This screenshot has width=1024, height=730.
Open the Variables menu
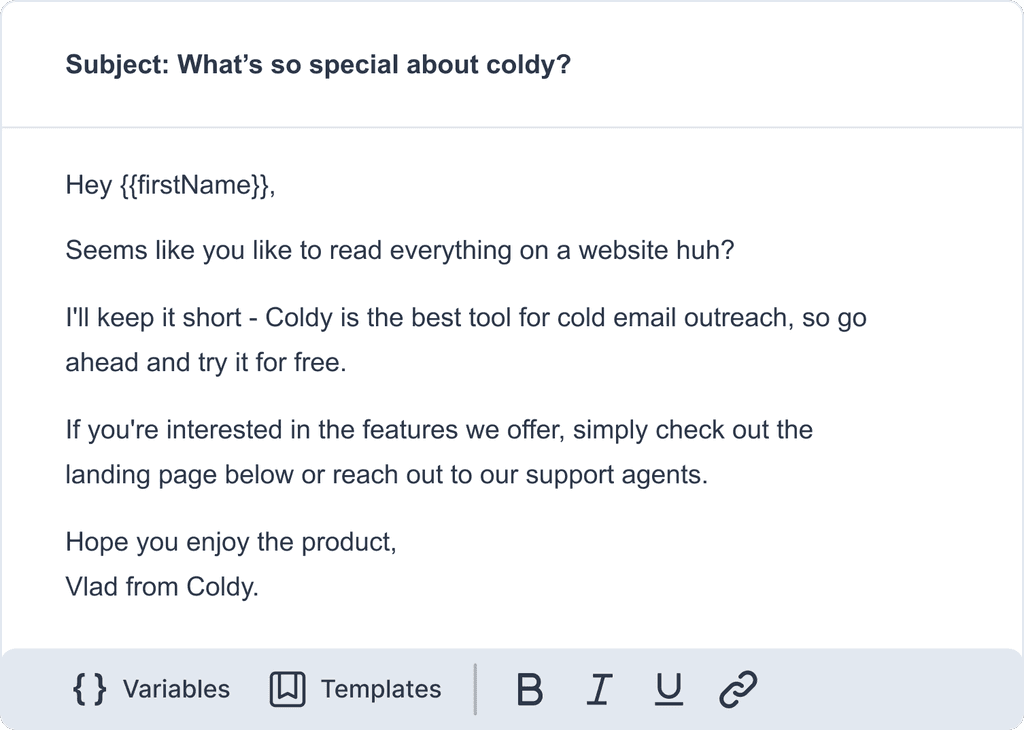pos(150,689)
